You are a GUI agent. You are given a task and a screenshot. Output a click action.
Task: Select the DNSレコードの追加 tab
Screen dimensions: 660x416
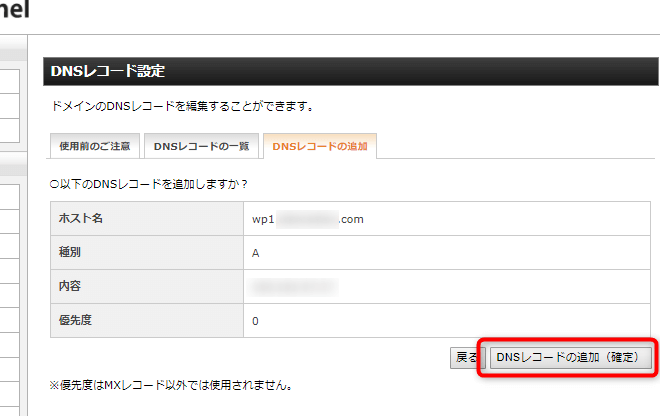(x=320, y=146)
